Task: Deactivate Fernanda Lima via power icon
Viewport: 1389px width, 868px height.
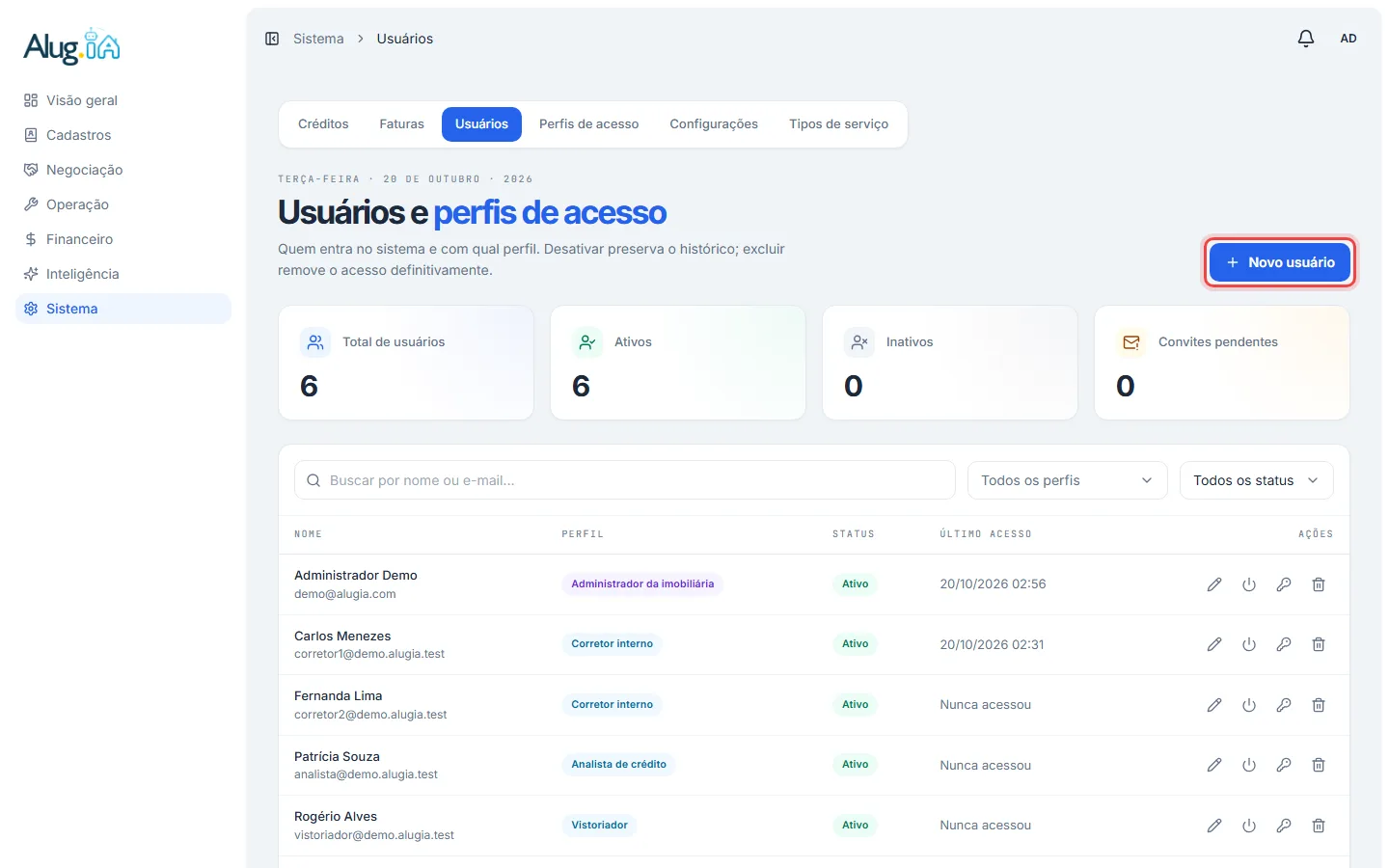Action: pyautogui.click(x=1249, y=705)
